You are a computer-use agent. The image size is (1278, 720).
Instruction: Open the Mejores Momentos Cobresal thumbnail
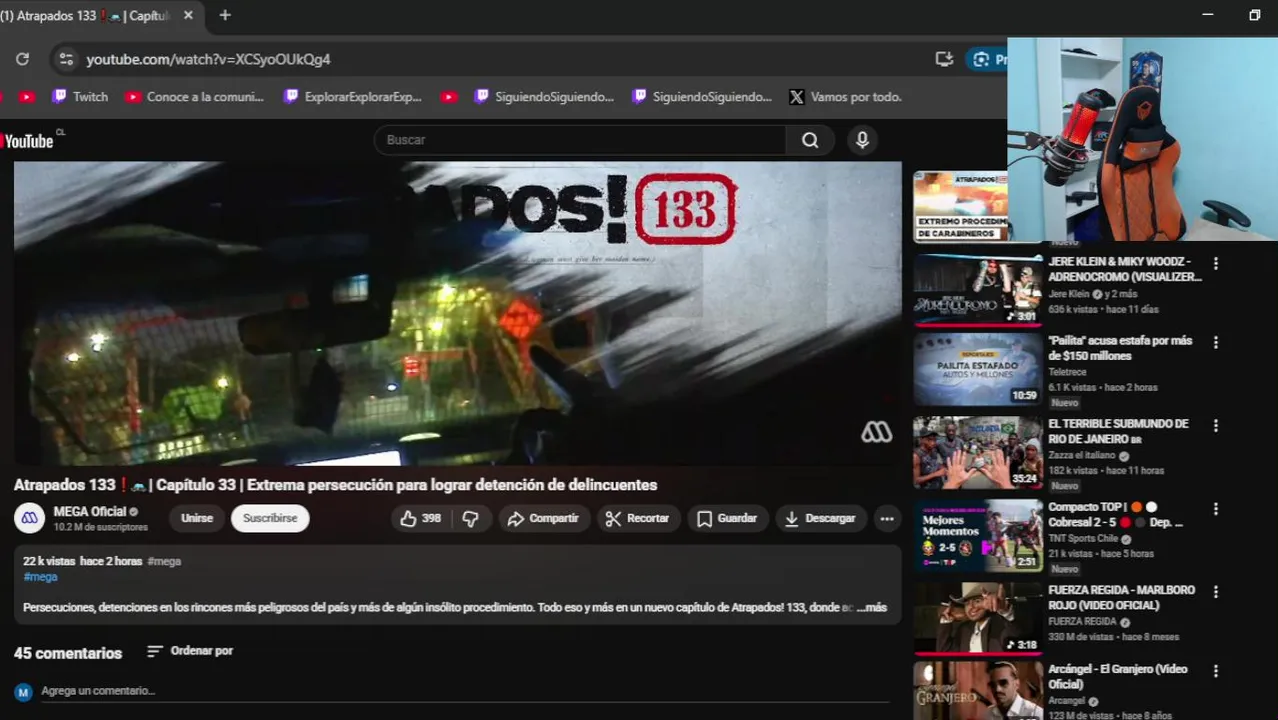(x=978, y=536)
